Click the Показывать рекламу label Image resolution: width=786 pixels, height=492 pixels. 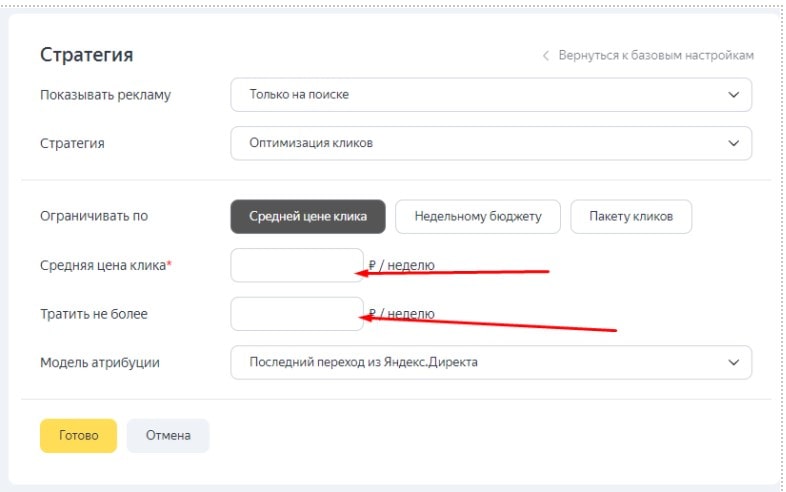pos(105,95)
